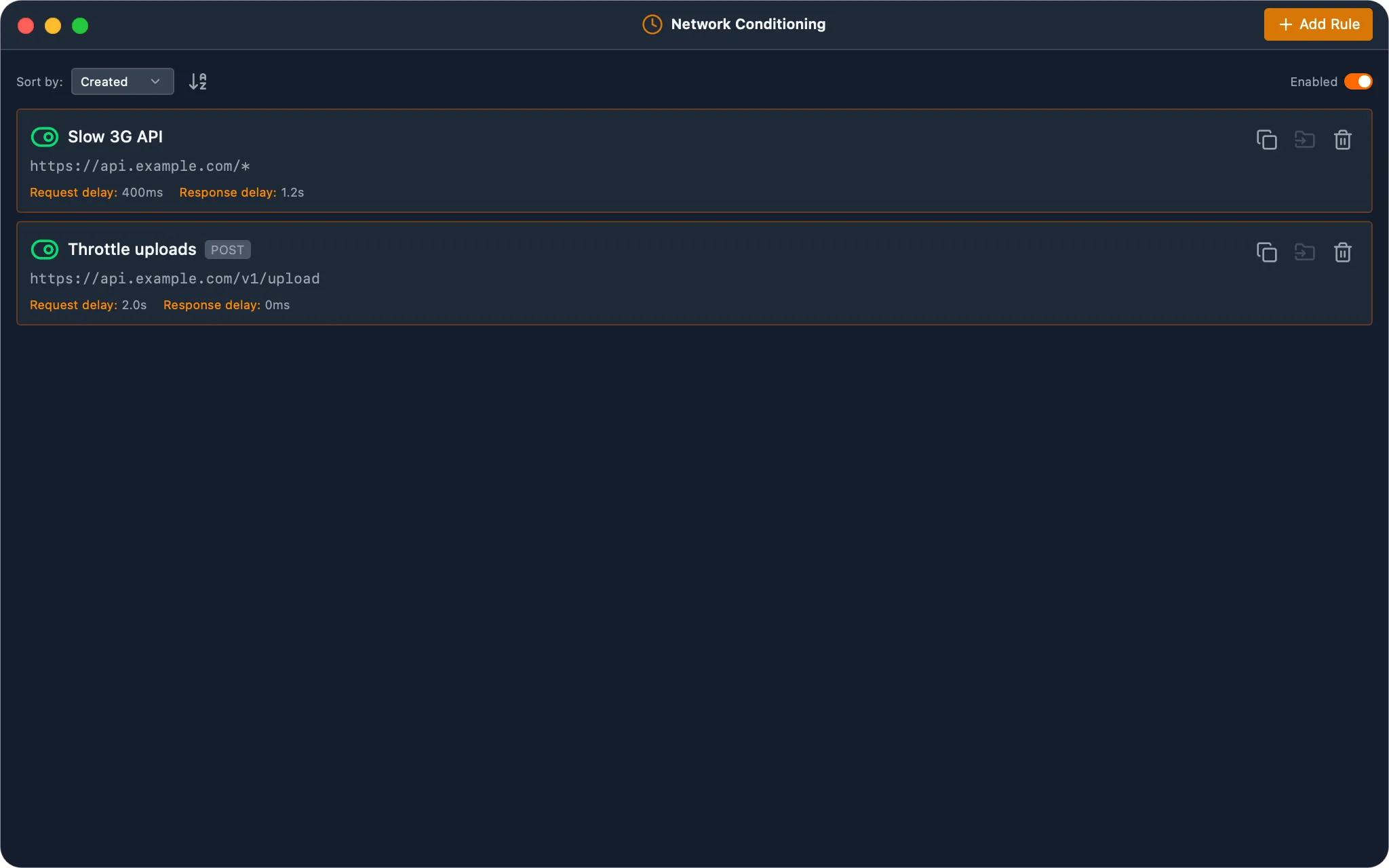1389x868 pixels.
Task: Delete the Throttle uploads rule
Action: [1342, 252]
